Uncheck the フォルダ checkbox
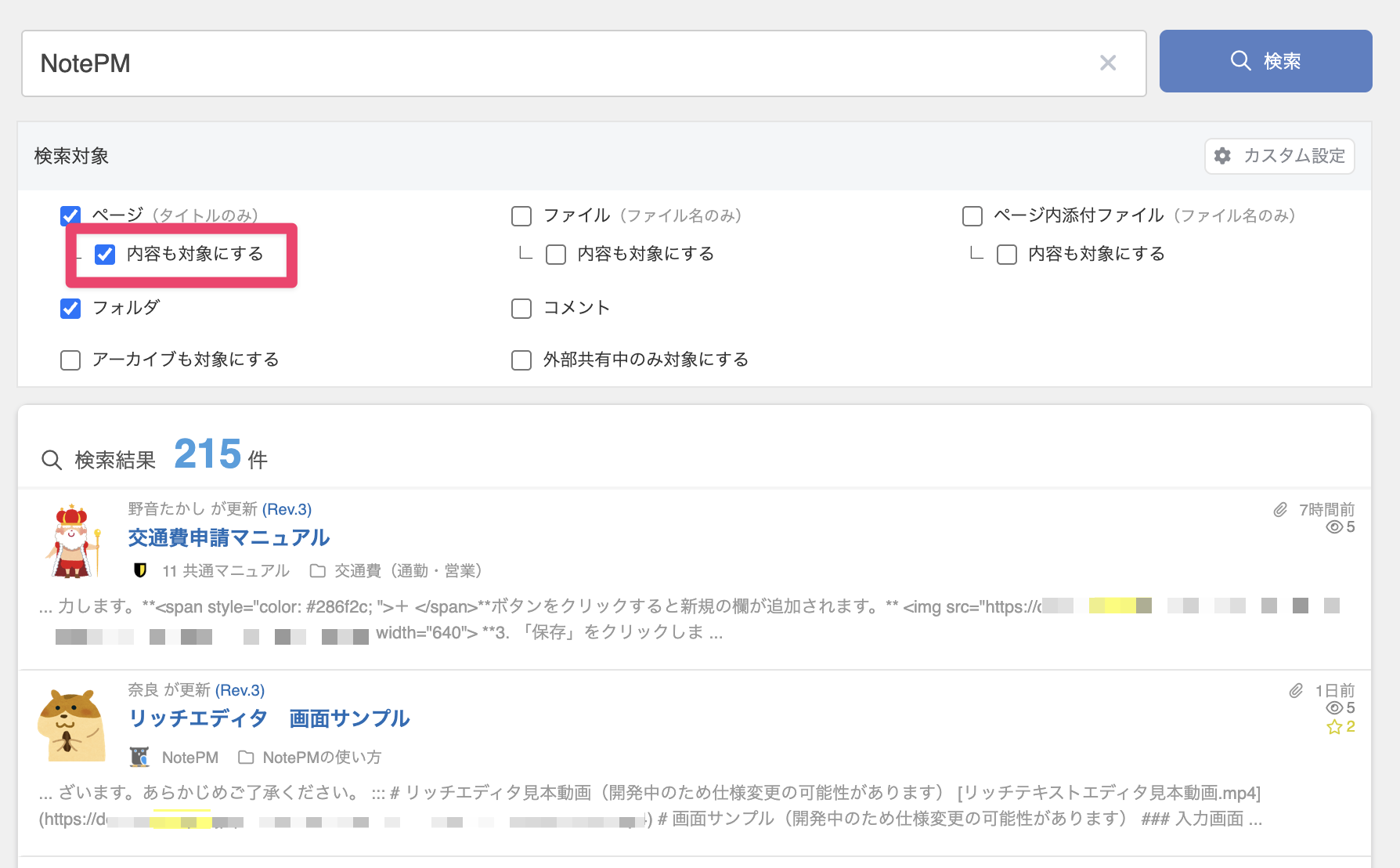Image resolution: width=1400 pixels, height=868 pixels. click(x=70, y=308)
